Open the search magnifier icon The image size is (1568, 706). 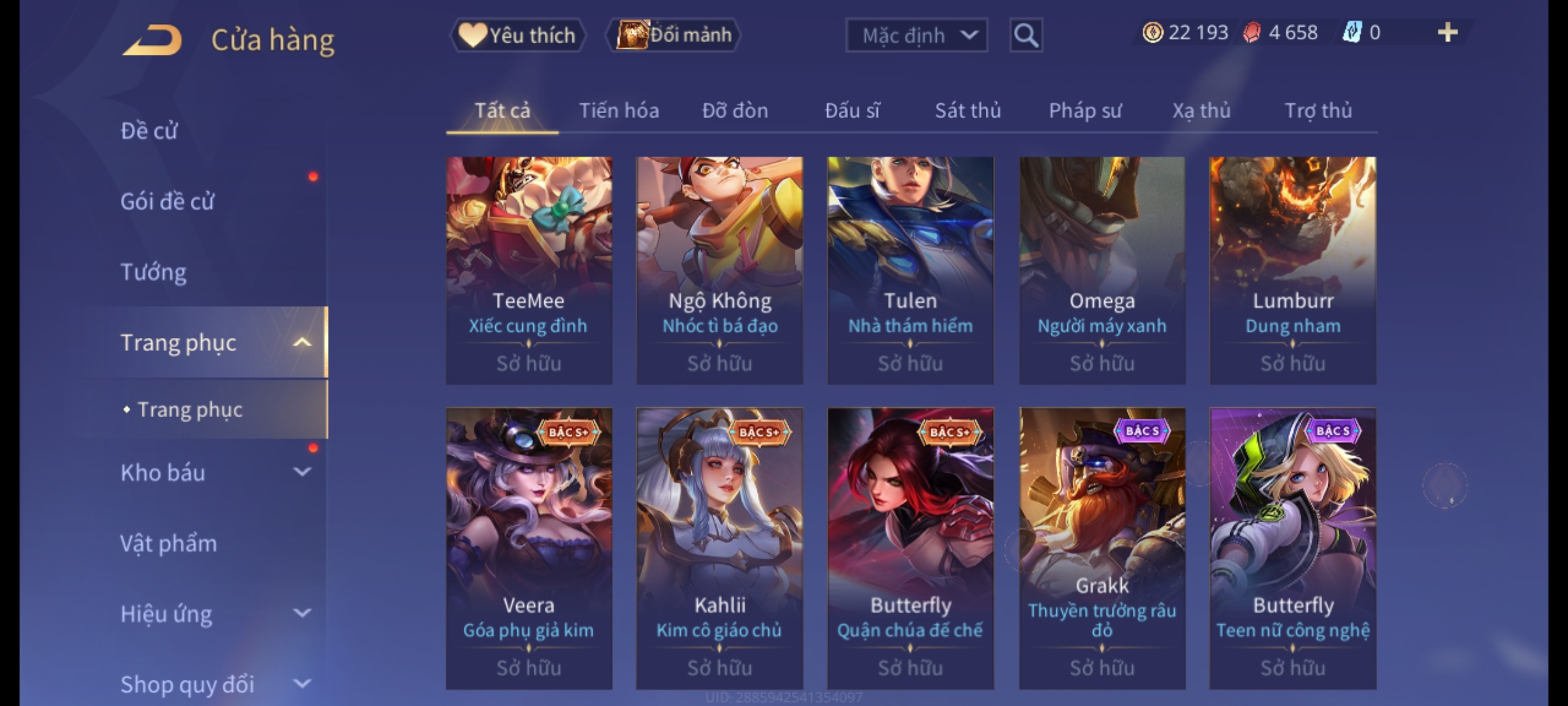click(x=1026, y=35)
